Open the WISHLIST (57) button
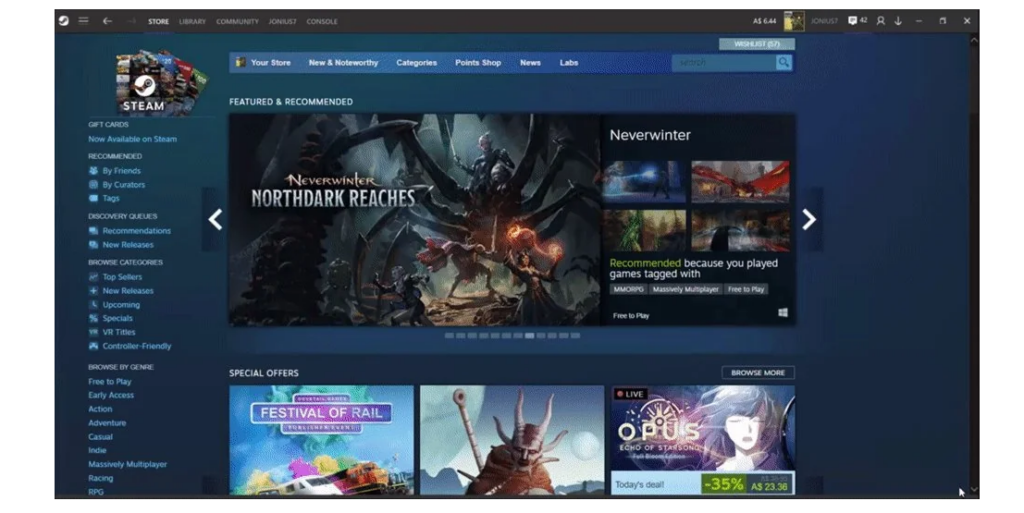Viewport: 1024px width, 513px height. pos(757,44)
